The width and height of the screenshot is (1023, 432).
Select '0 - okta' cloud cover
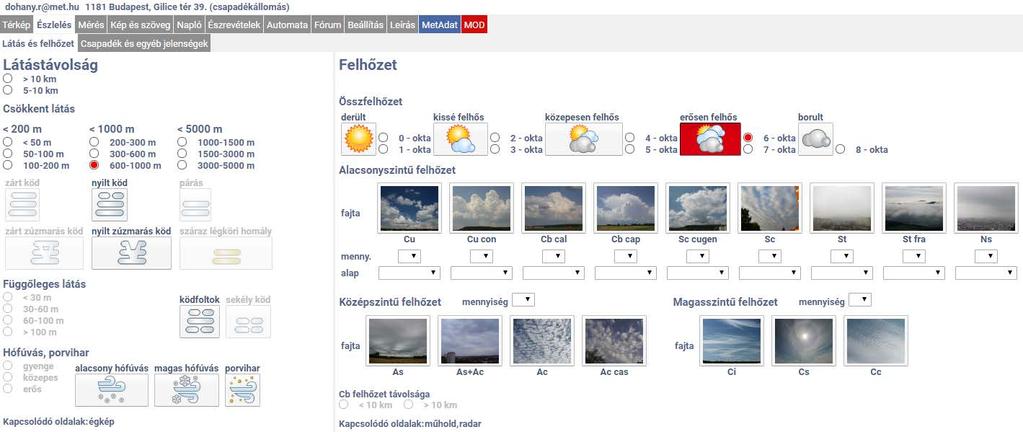coord(384,138)
